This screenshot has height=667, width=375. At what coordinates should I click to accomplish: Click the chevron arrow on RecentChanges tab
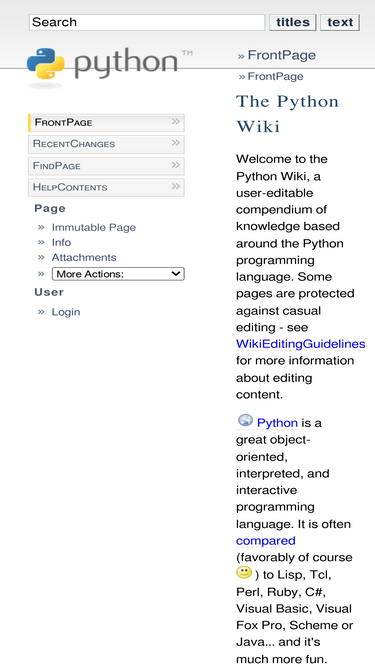pyautogui.click(x=176, y=143)
